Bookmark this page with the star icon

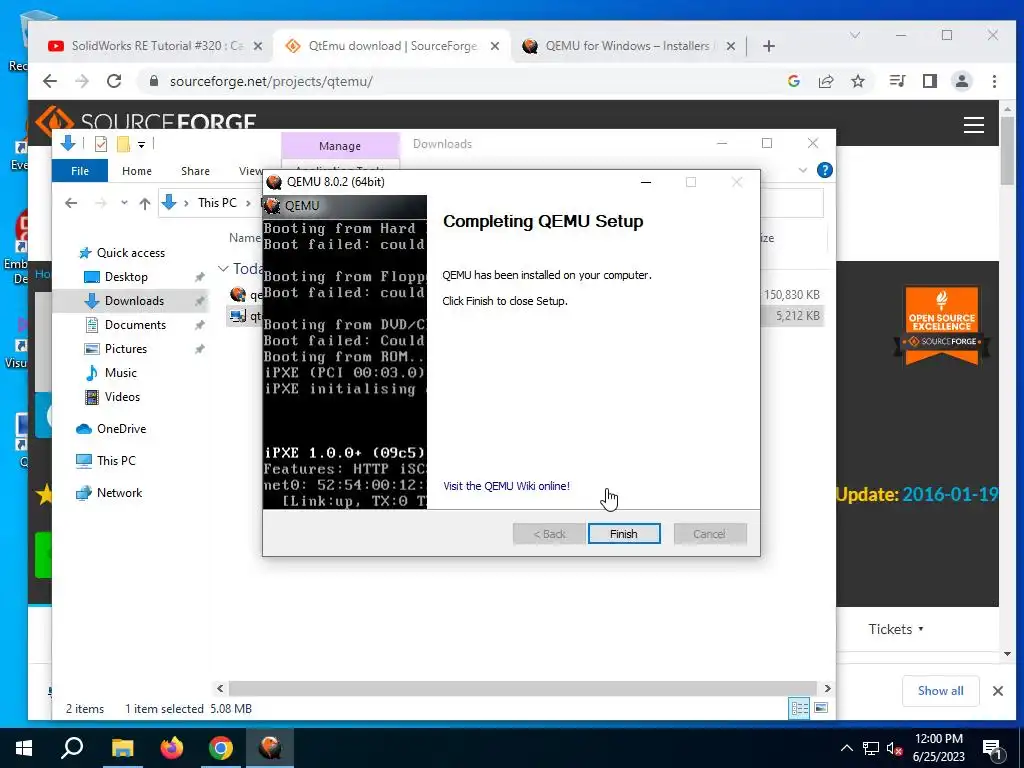tap(857, 81)
